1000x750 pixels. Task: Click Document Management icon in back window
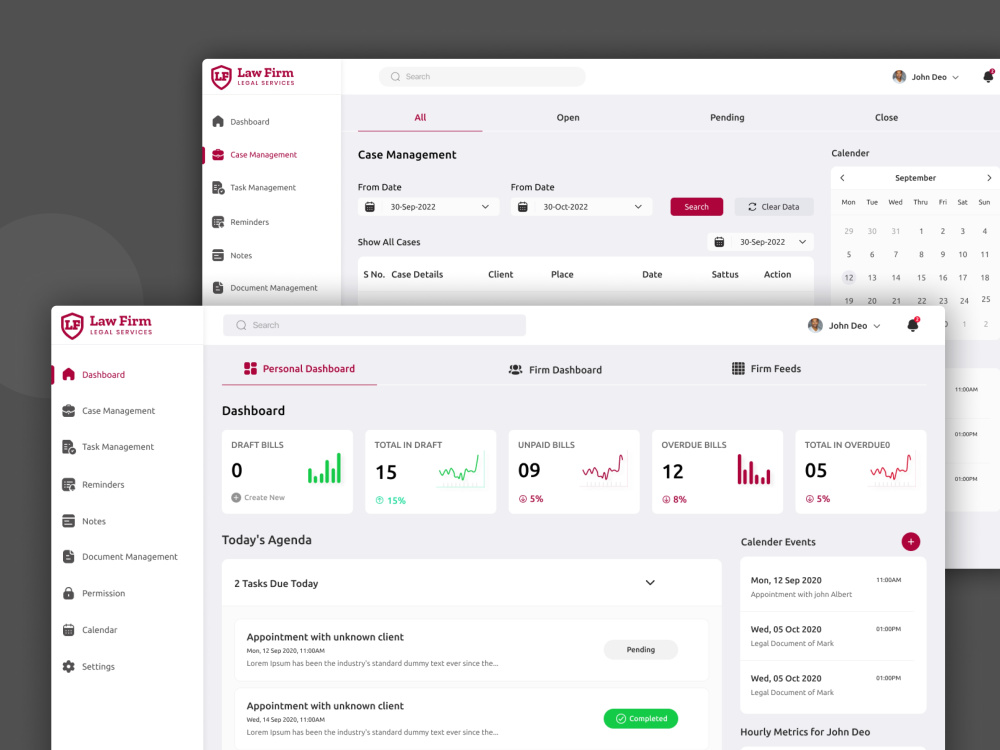[218, 288]
